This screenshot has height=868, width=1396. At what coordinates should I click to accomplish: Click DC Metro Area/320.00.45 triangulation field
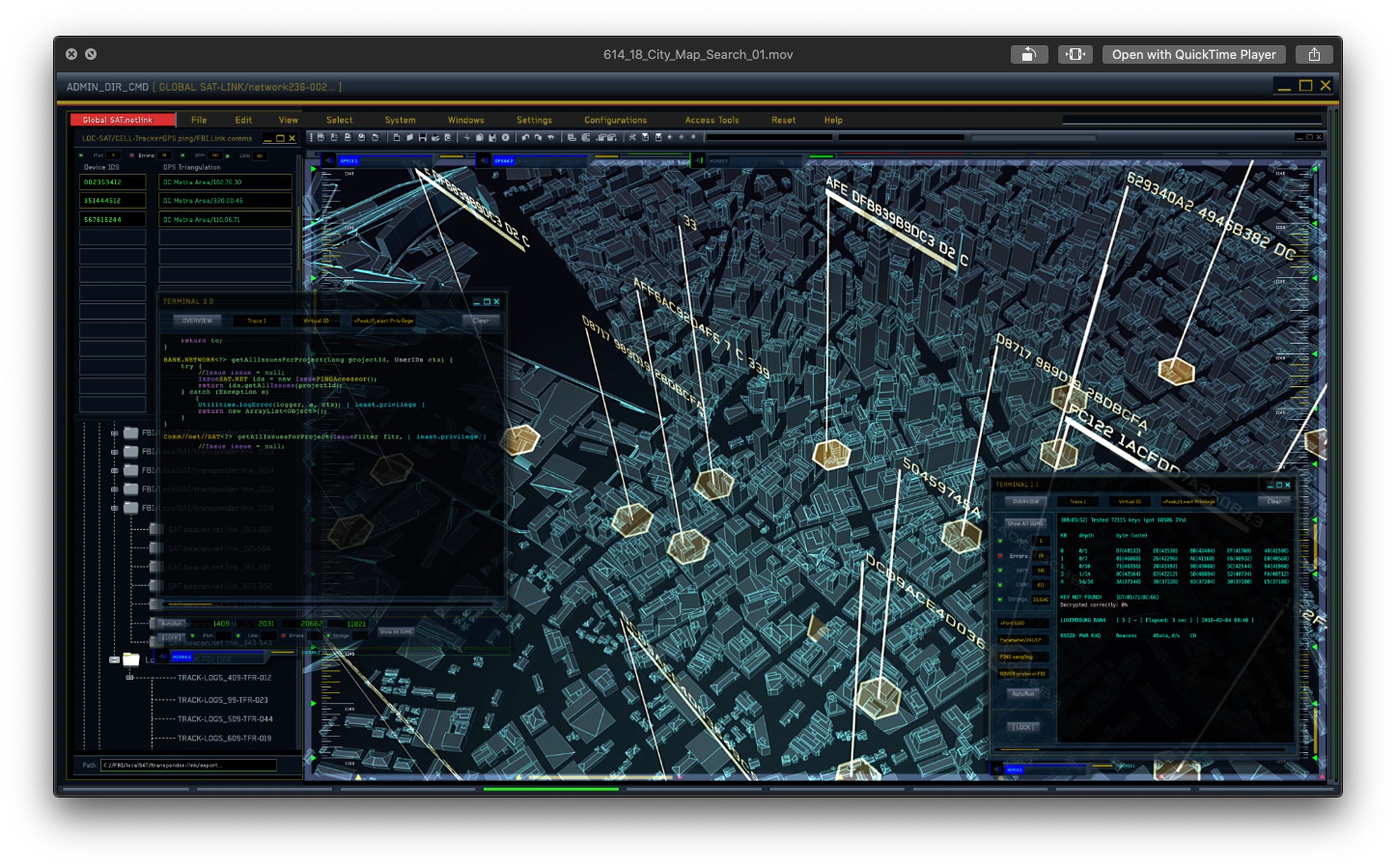(x=225, y=201)
